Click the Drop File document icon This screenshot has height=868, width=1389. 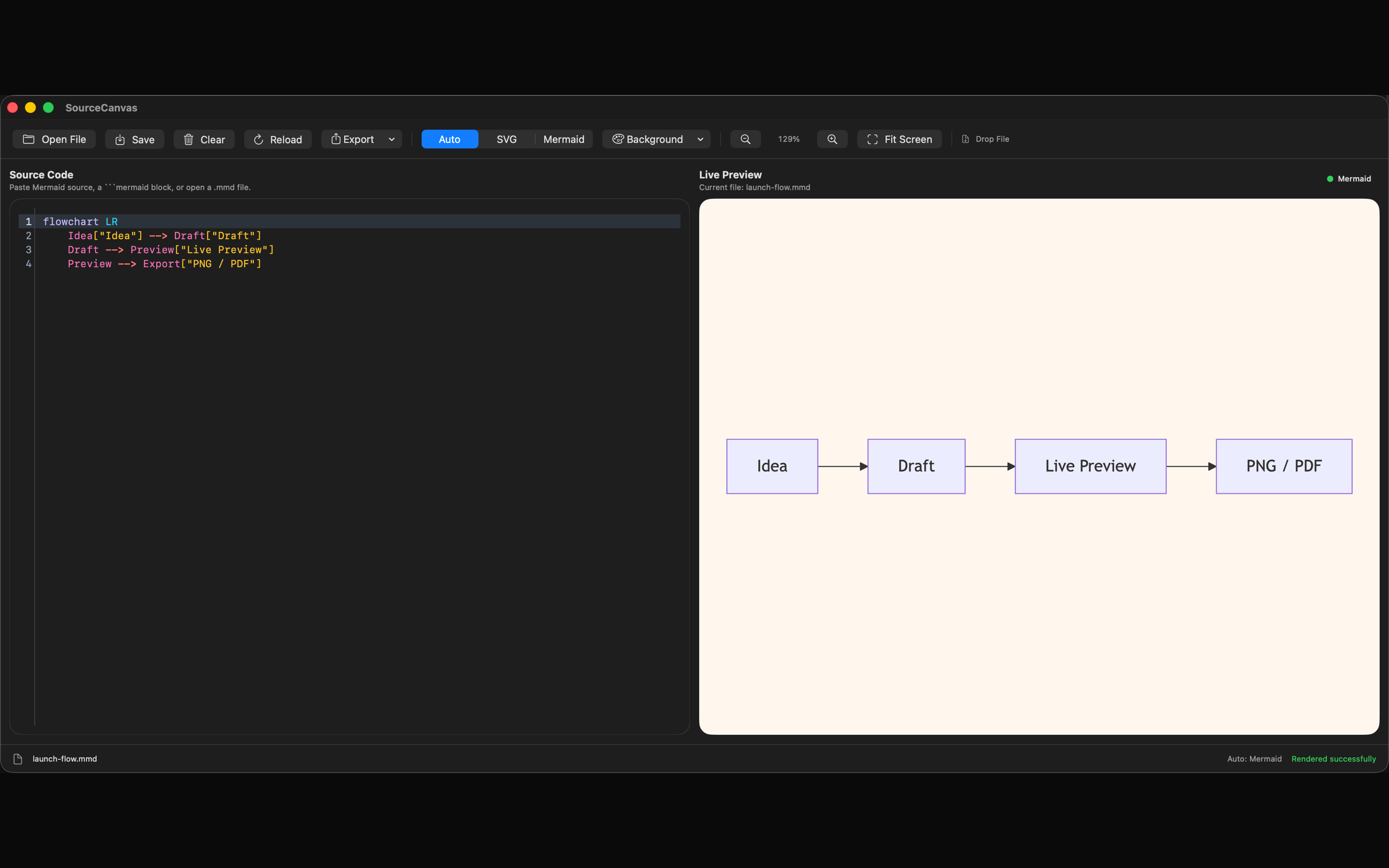click(966, 139)
